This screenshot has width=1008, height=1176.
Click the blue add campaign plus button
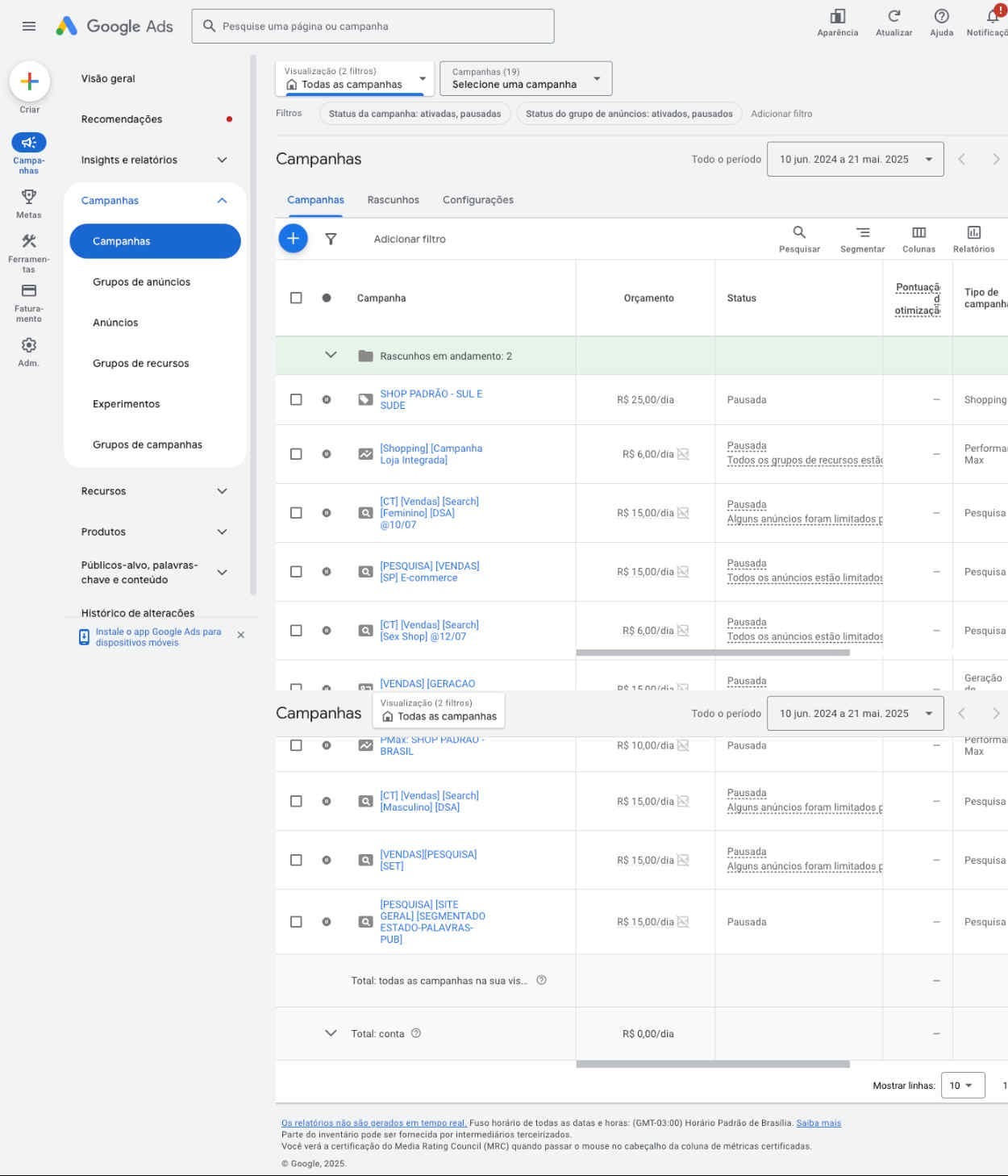click(x=294, y=239)
